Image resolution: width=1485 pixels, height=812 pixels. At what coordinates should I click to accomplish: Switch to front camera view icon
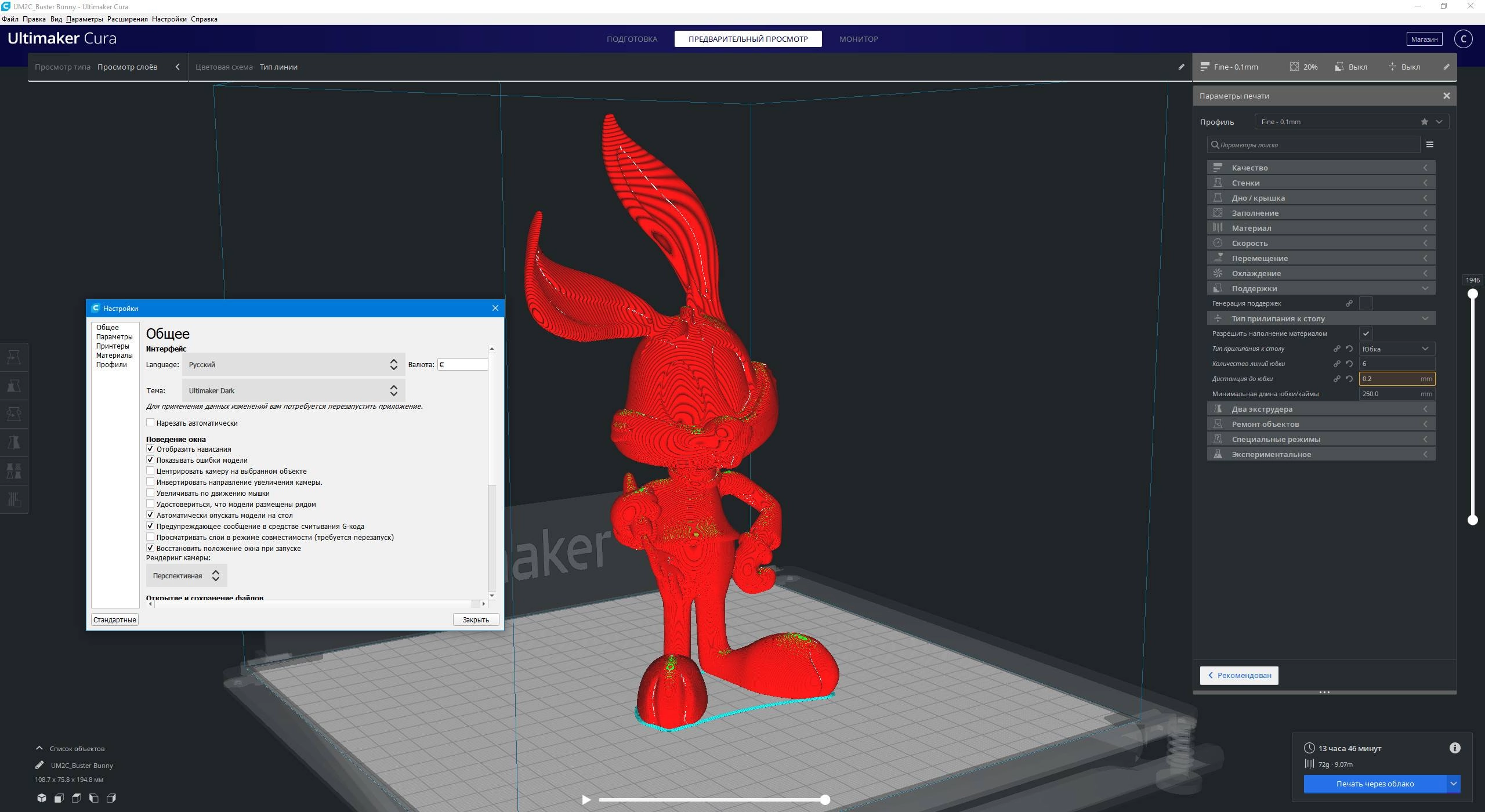pos(59,798)
